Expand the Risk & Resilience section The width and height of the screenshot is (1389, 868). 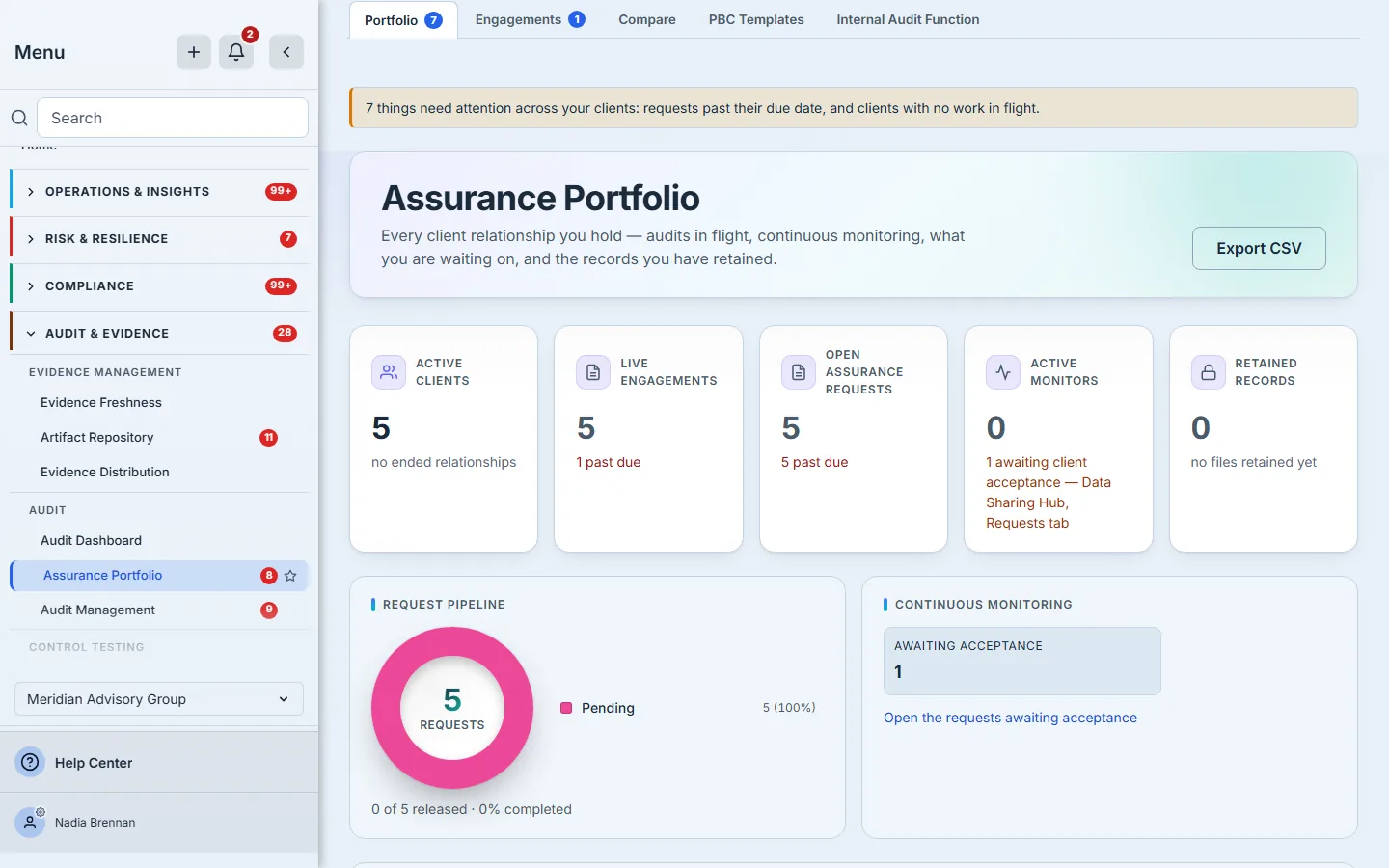coord(159,239)
